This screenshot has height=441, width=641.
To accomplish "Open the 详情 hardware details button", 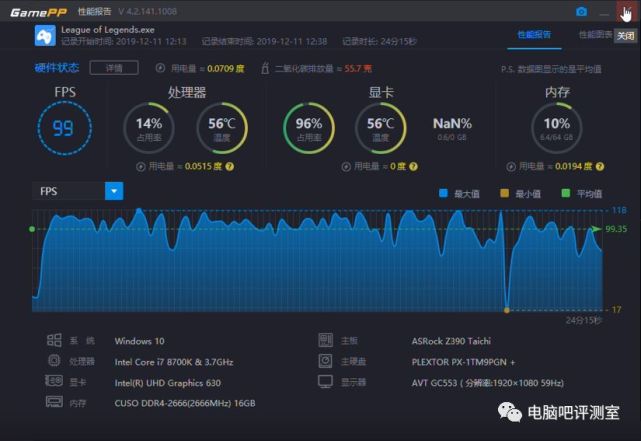I will coord(114,68).
